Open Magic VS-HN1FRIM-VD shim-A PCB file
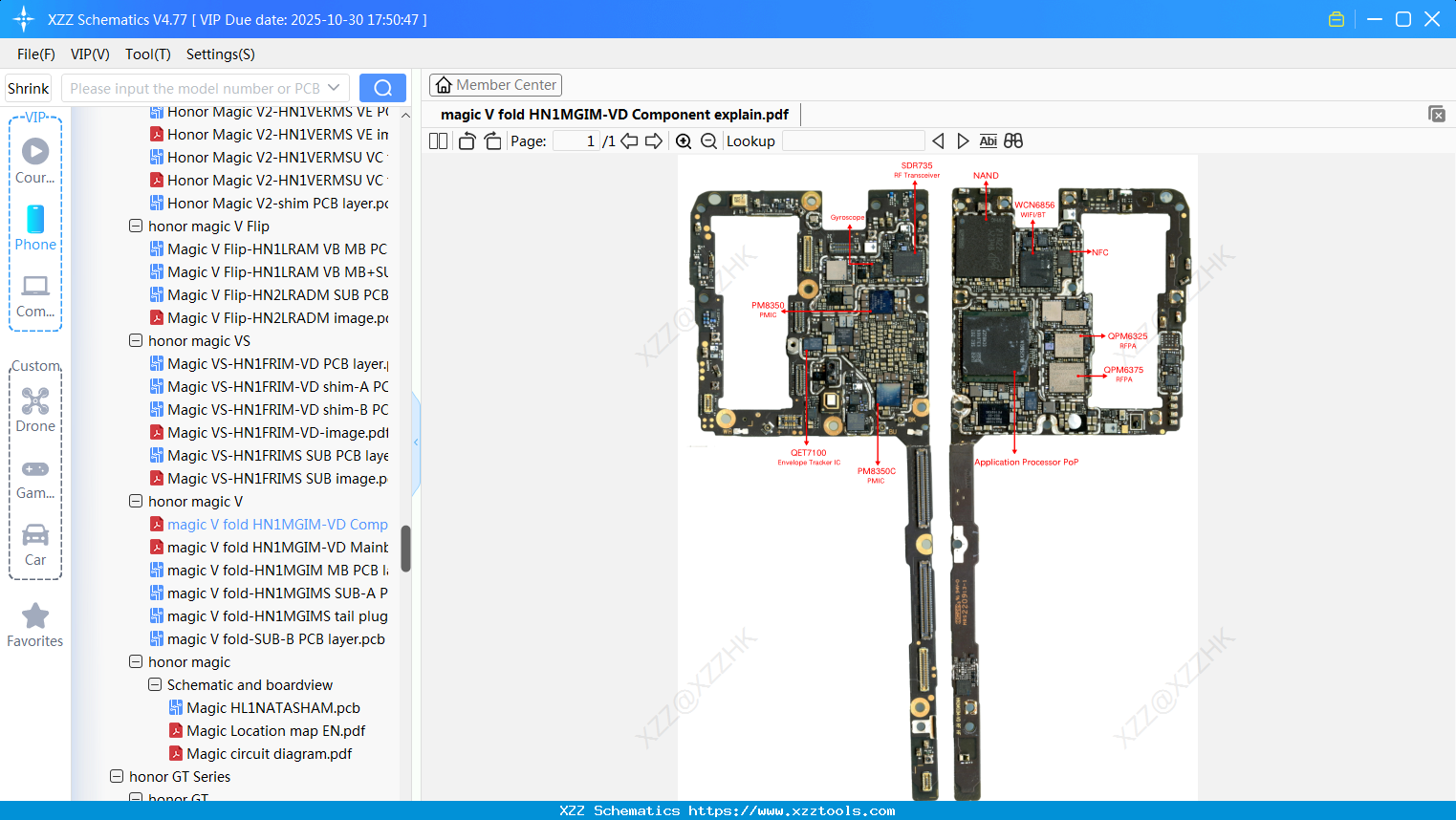Image resolution: width=1456 pixels, height=820 pixels. coord(269,387)
